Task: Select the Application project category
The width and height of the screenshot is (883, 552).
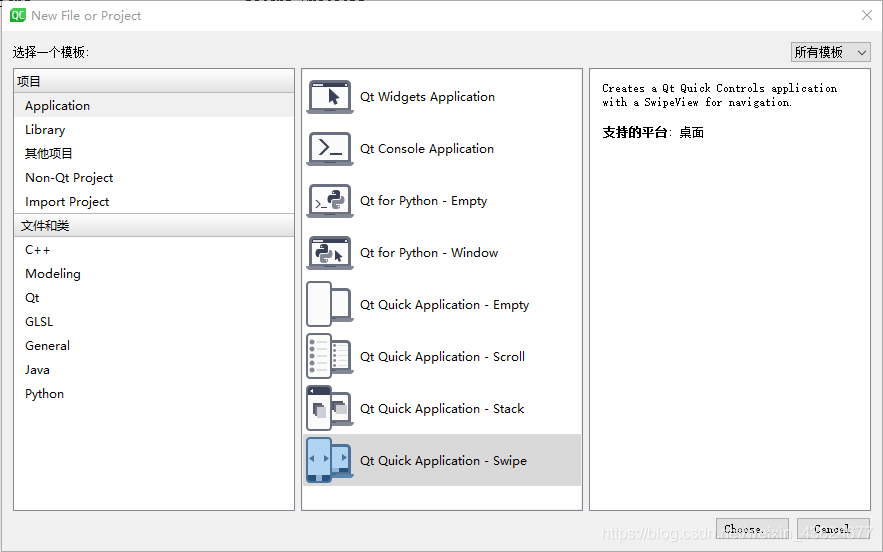Action: coord(154,105)
